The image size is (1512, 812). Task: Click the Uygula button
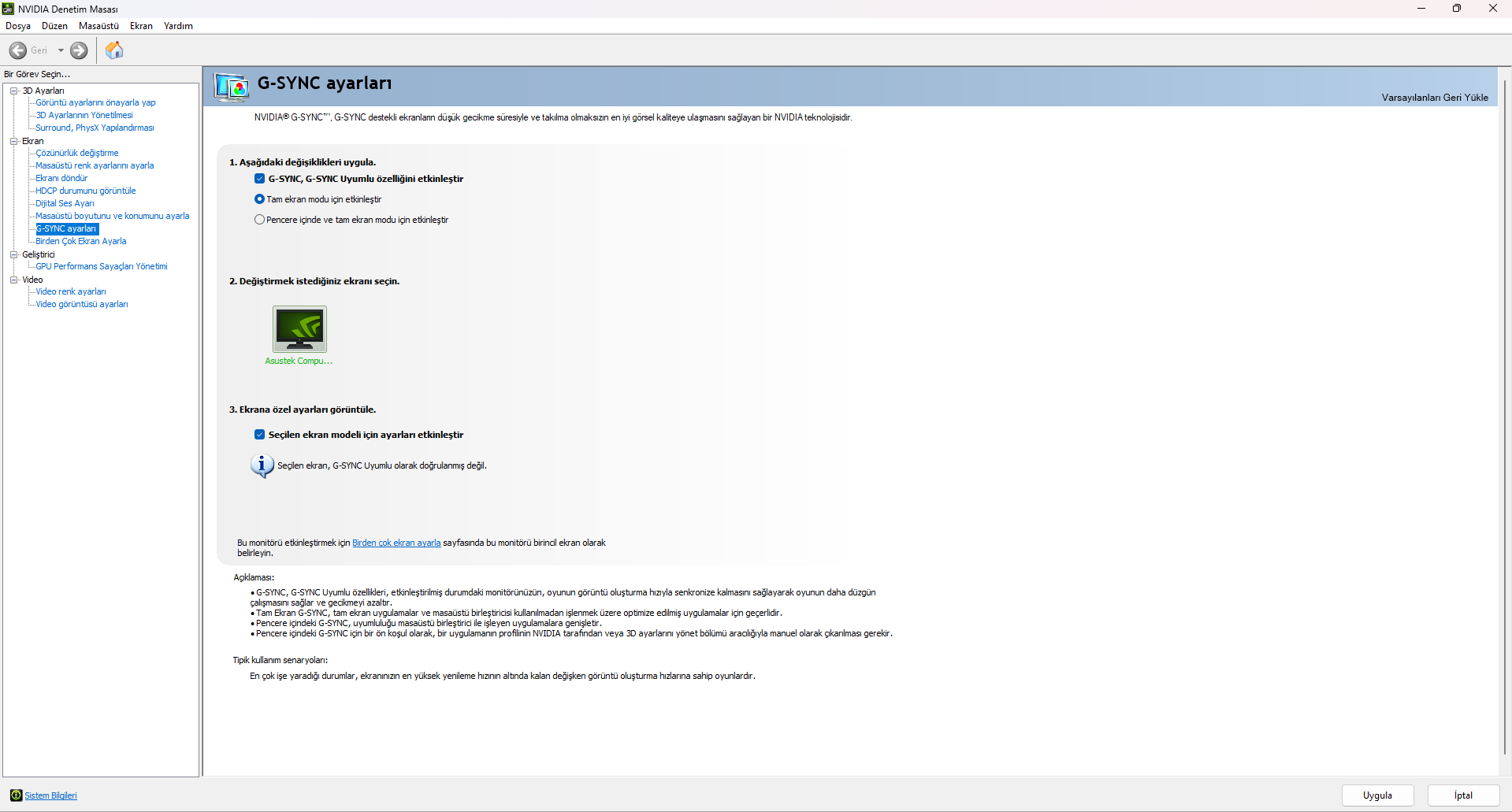(1377, 795)
